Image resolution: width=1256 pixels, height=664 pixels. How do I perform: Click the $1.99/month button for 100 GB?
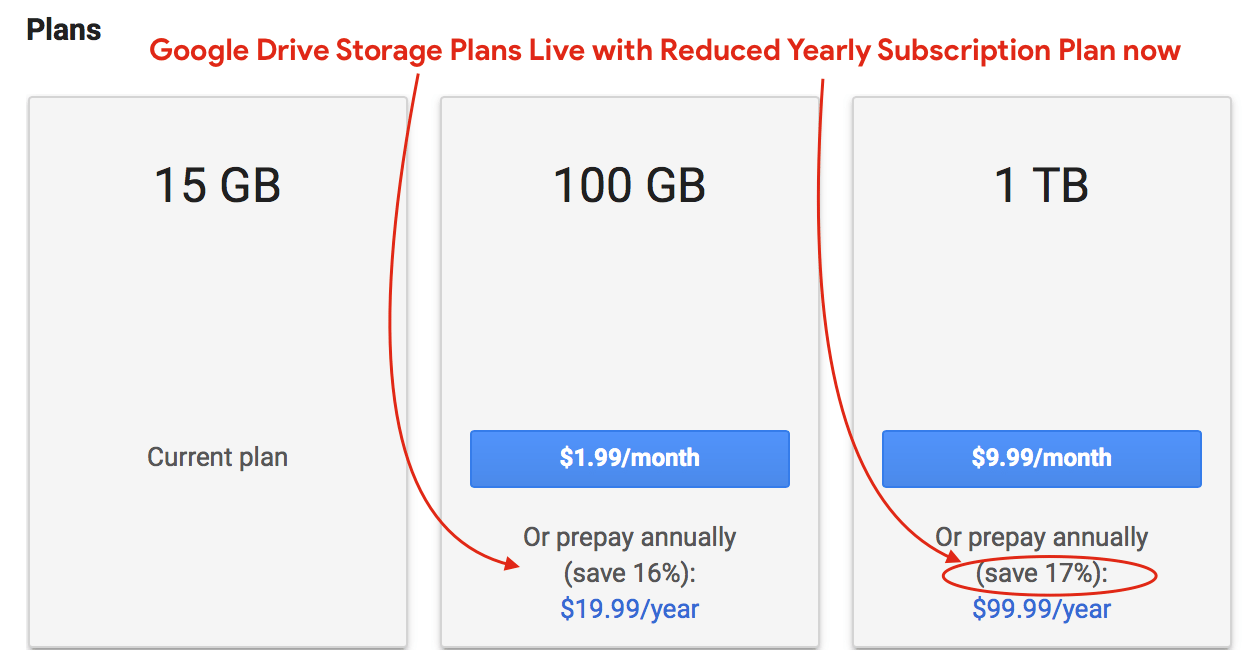[x=629, y=458]
